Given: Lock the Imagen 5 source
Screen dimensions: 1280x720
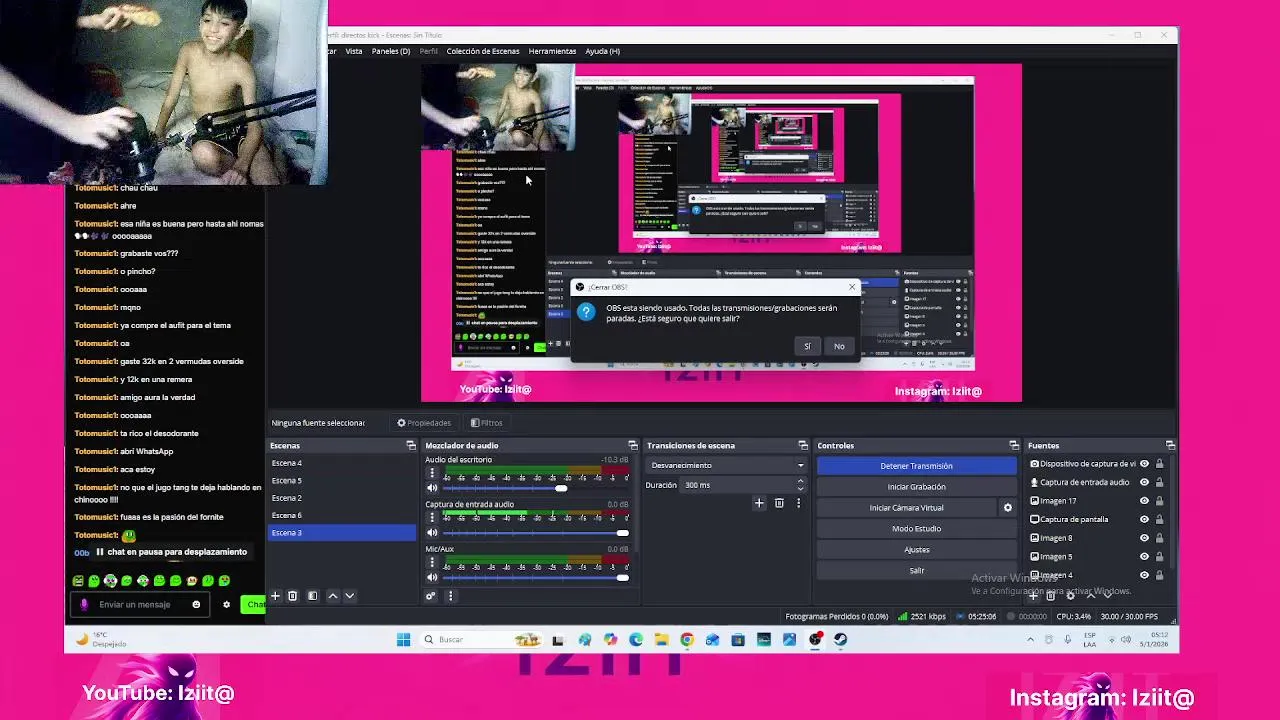Looking at the screenshot, I should click(x=1159, y=556).
